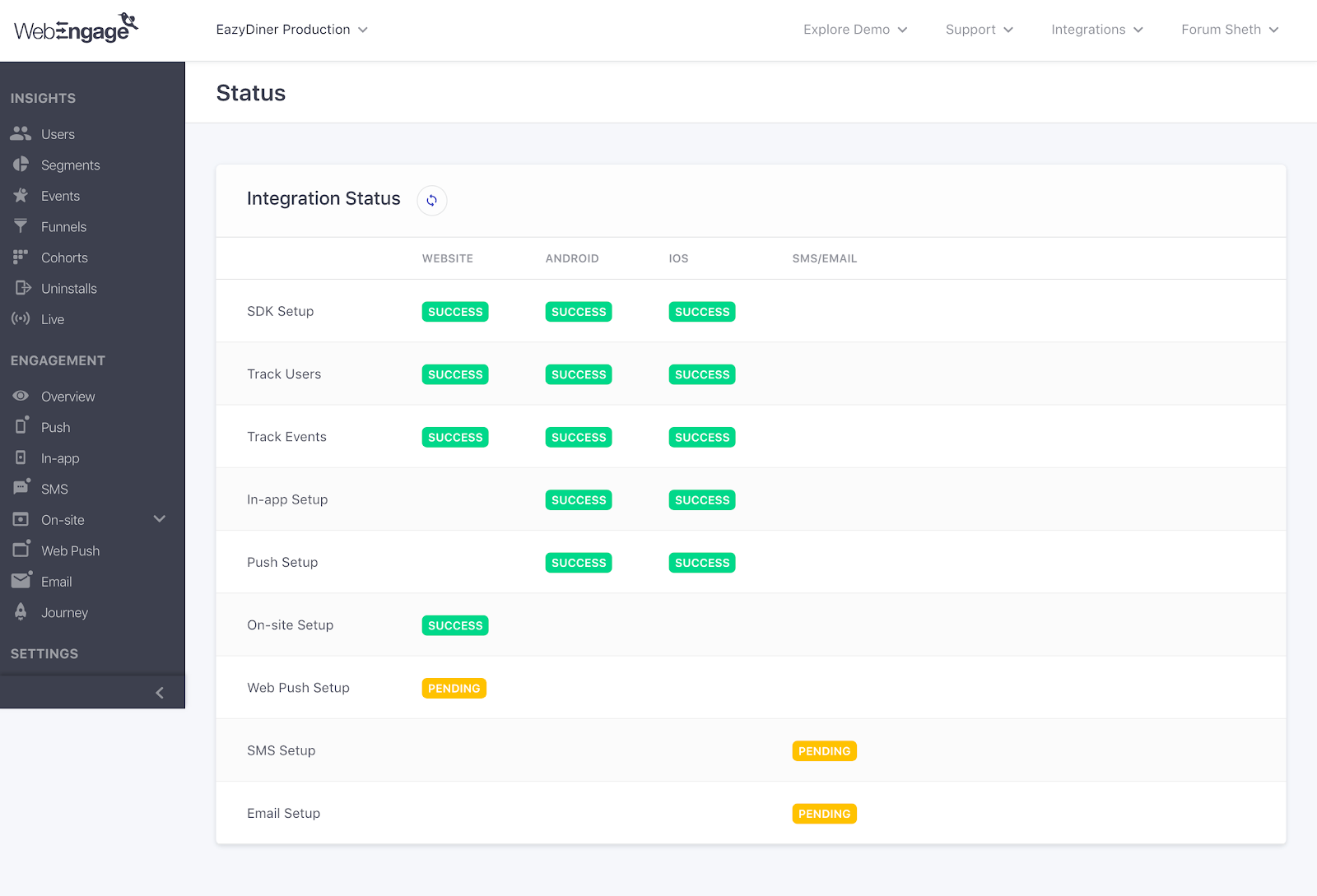Select Cohorts from the sidebar
This screenshot has width=1317, height=896.
tap(64, 257)
